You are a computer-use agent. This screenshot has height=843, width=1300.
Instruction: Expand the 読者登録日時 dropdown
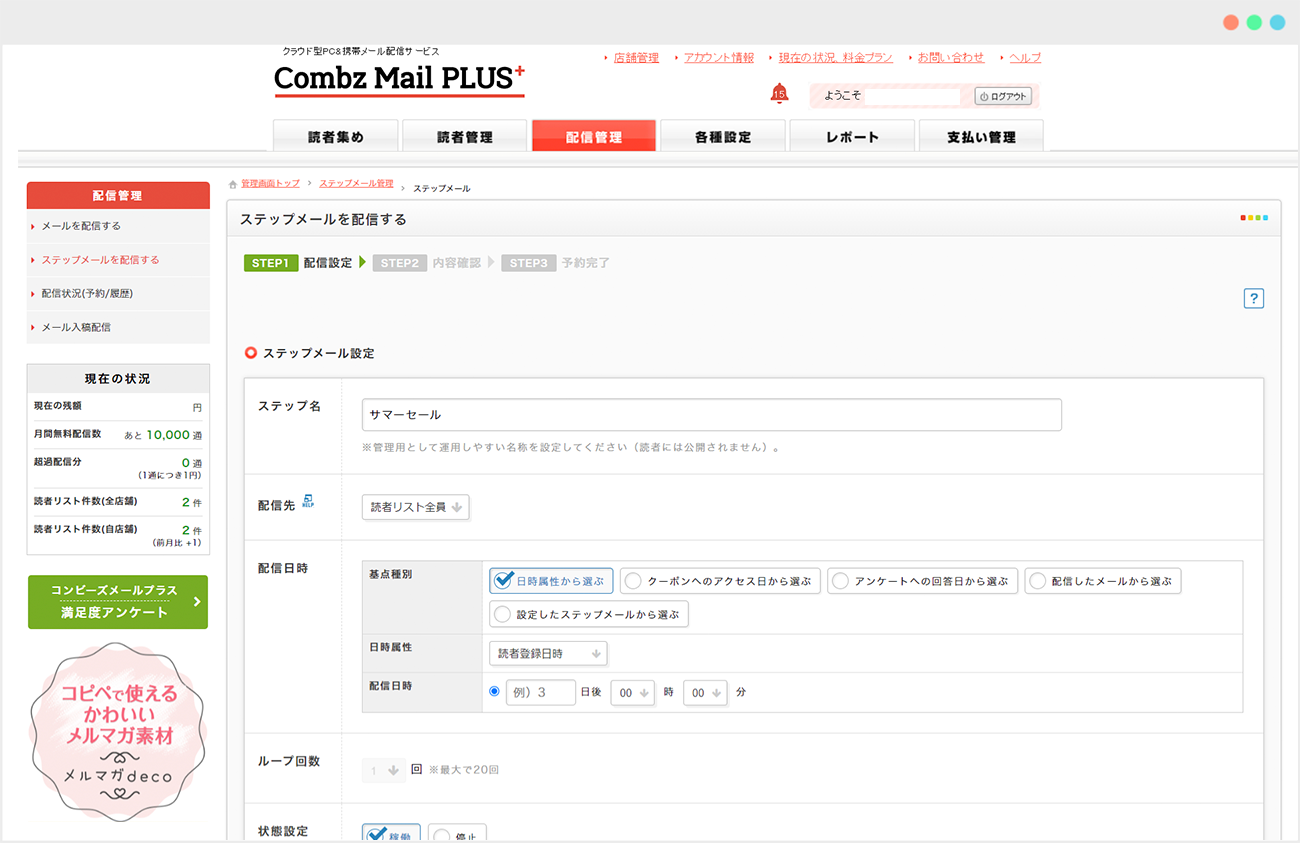548,653
